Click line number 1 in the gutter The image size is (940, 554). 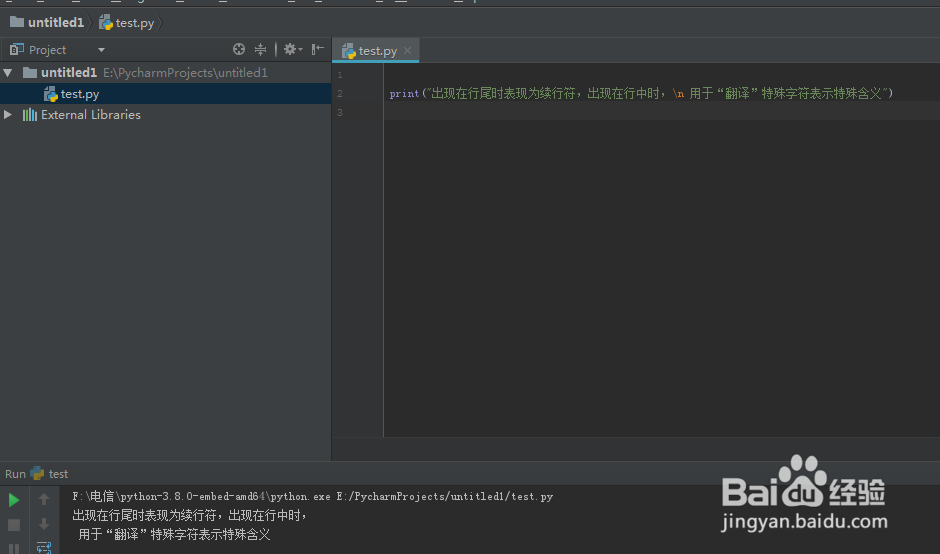340,75
